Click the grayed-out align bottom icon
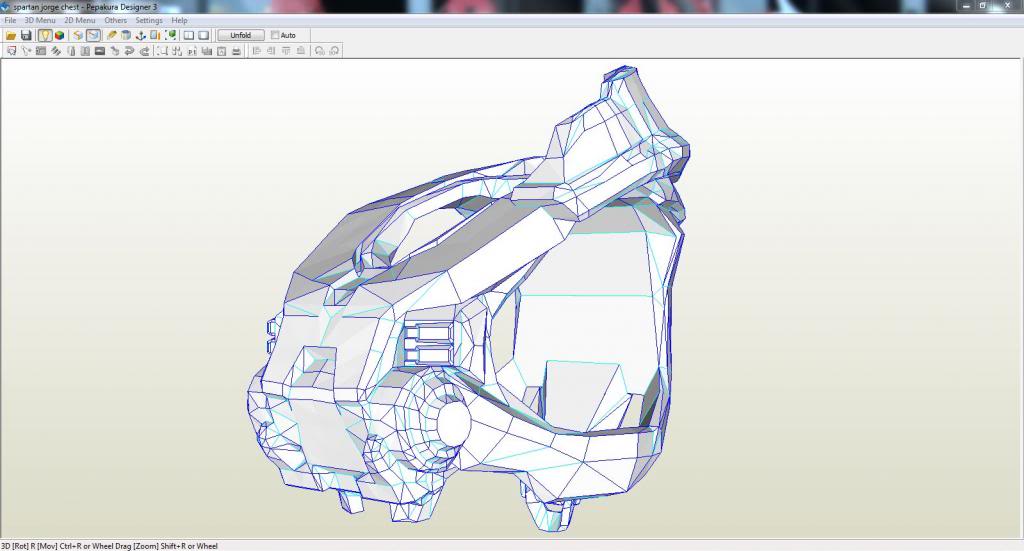 [301, 51]
